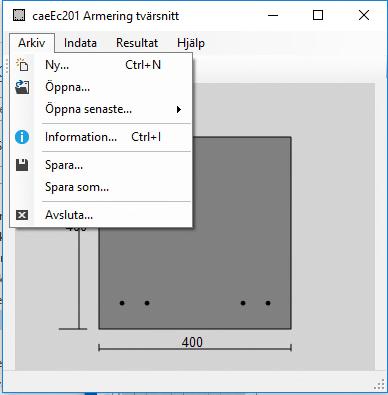Screen dimensions: 388x395
Task: Maximize the caeEc201 window
Action: point(318,15)
